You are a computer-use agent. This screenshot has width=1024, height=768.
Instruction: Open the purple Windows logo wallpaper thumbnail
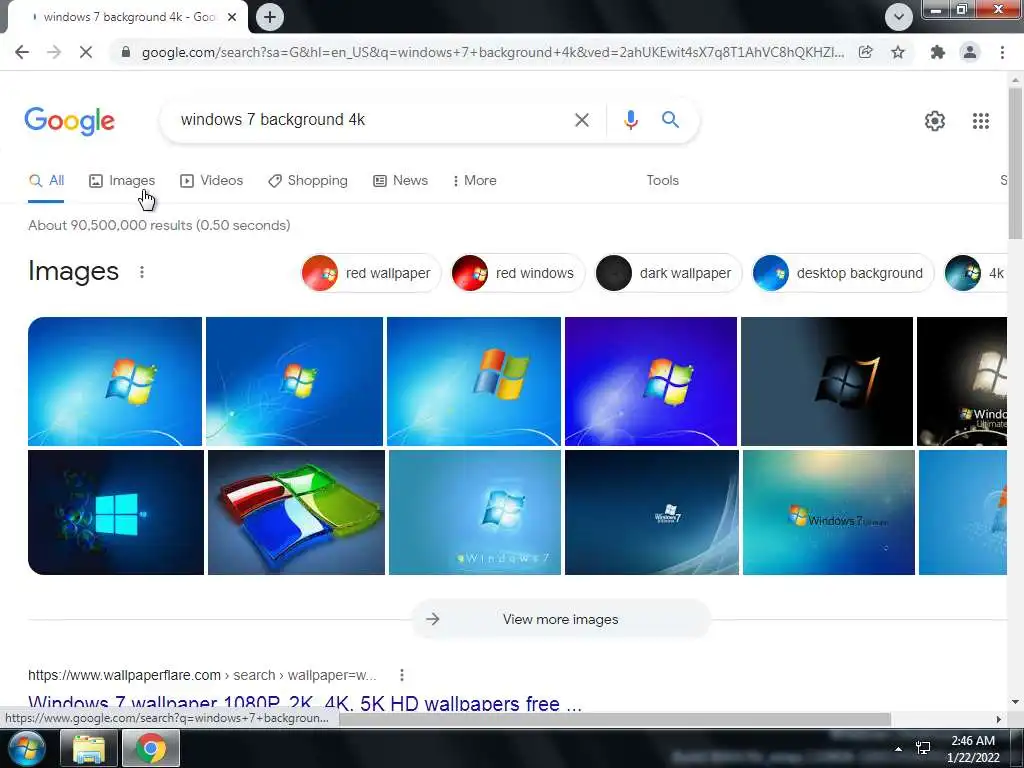[x=650, y=381]
